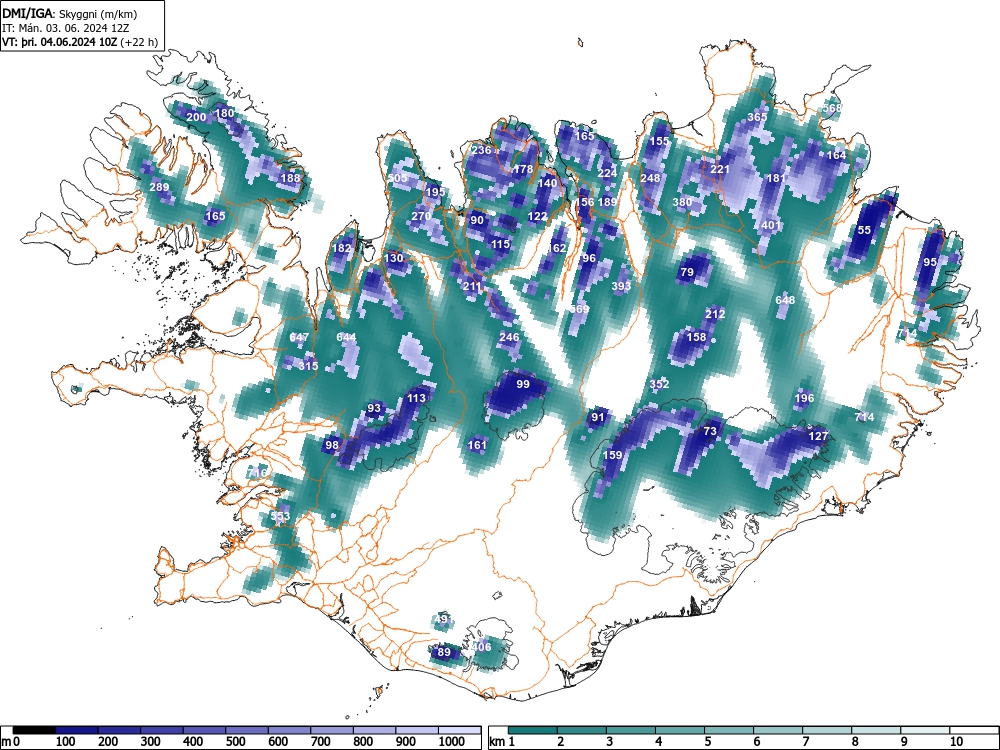Select the '644' map value
The width and height of the screenshot is (1000, 750).
click(346, 337)
